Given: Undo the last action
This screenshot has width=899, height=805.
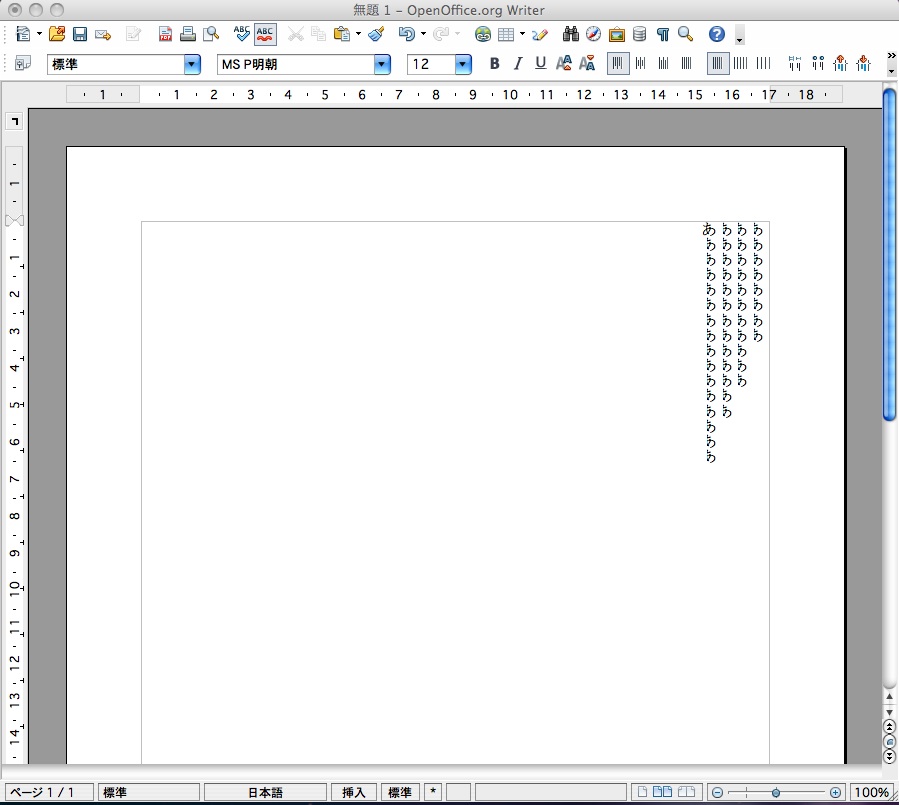Looking at the screenshot, I should click(x=406, y=34).
